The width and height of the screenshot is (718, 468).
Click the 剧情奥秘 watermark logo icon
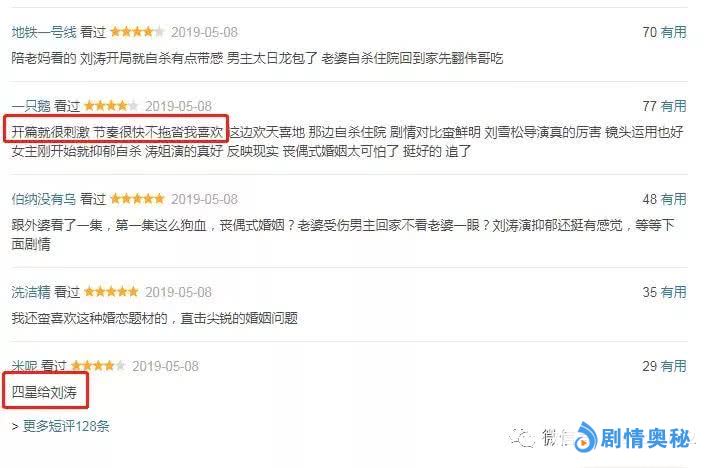click(586, 437)
